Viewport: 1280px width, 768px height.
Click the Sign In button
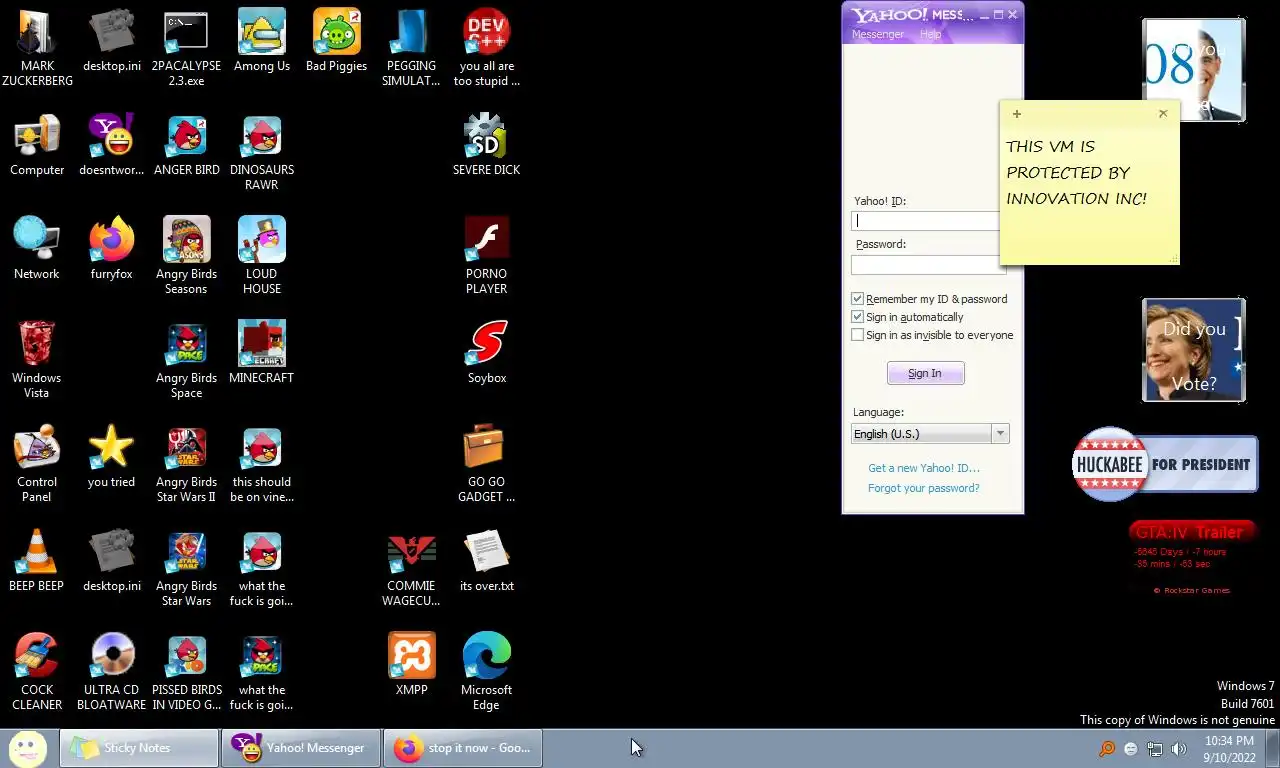[x=925, y=373]
